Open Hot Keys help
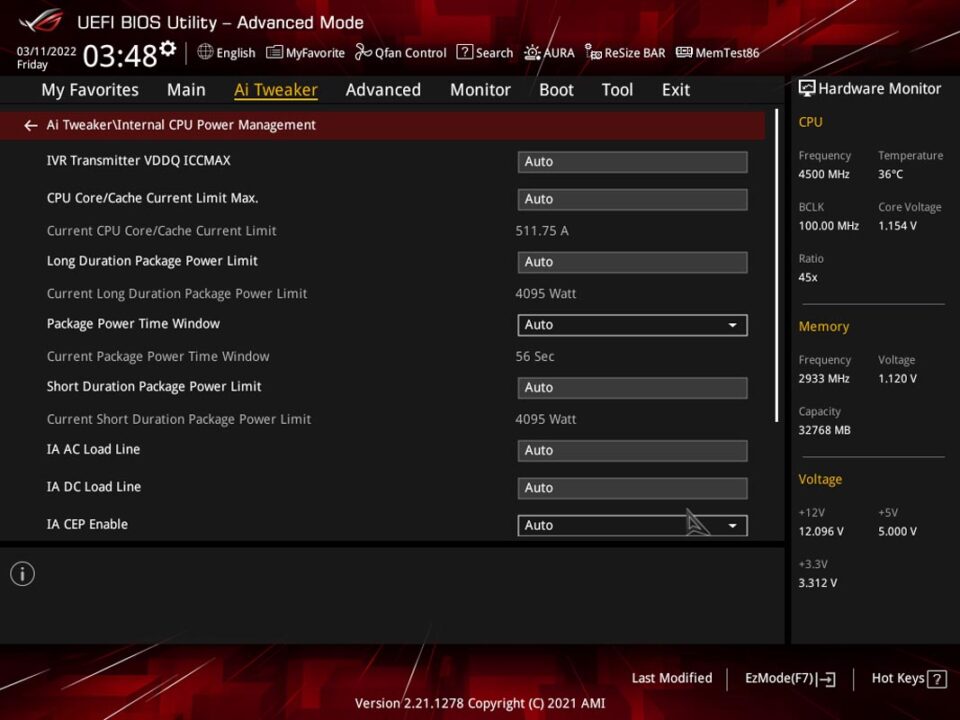 [909, 679]
